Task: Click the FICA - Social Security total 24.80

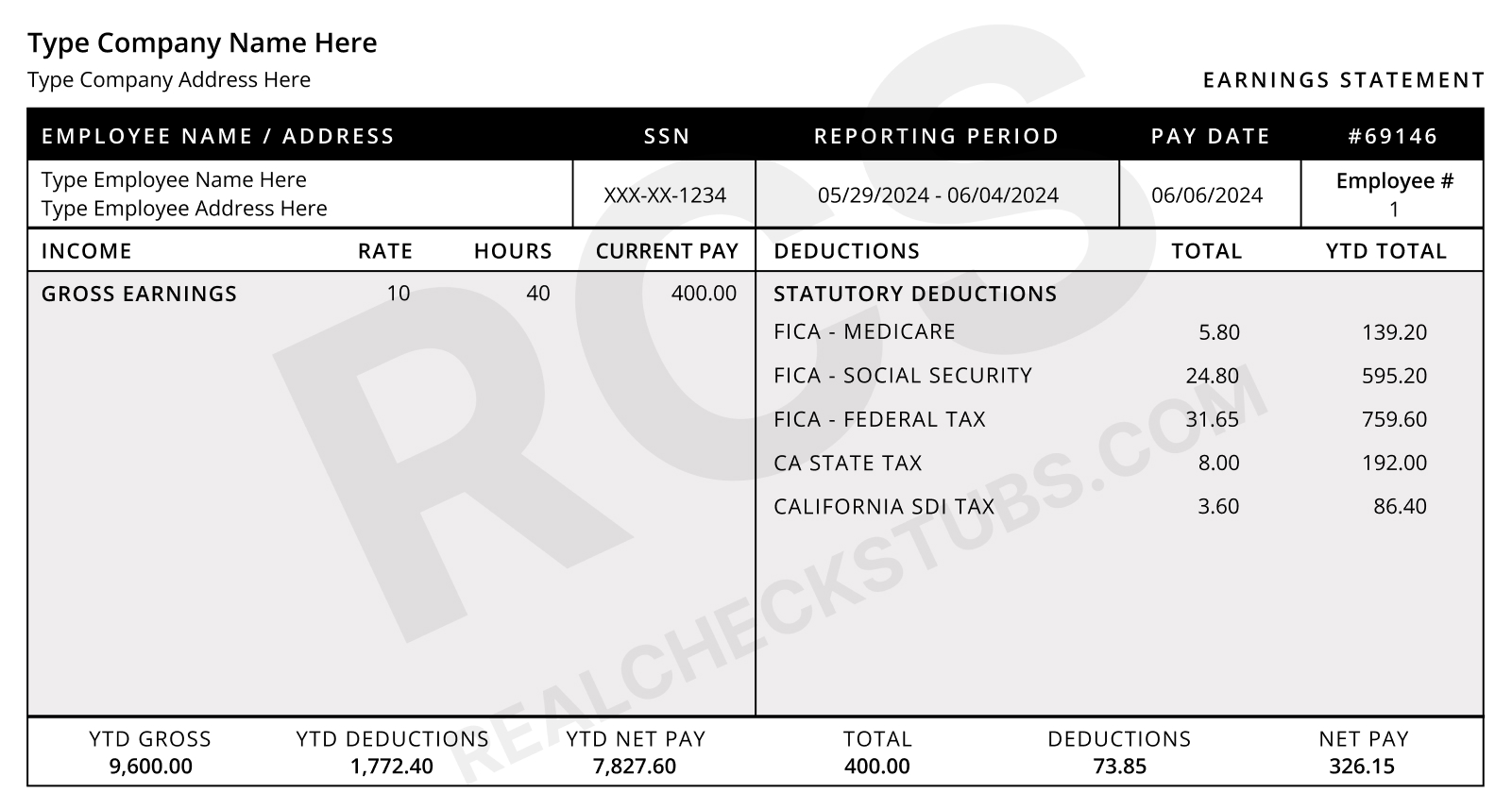Action: (1213, 376)
